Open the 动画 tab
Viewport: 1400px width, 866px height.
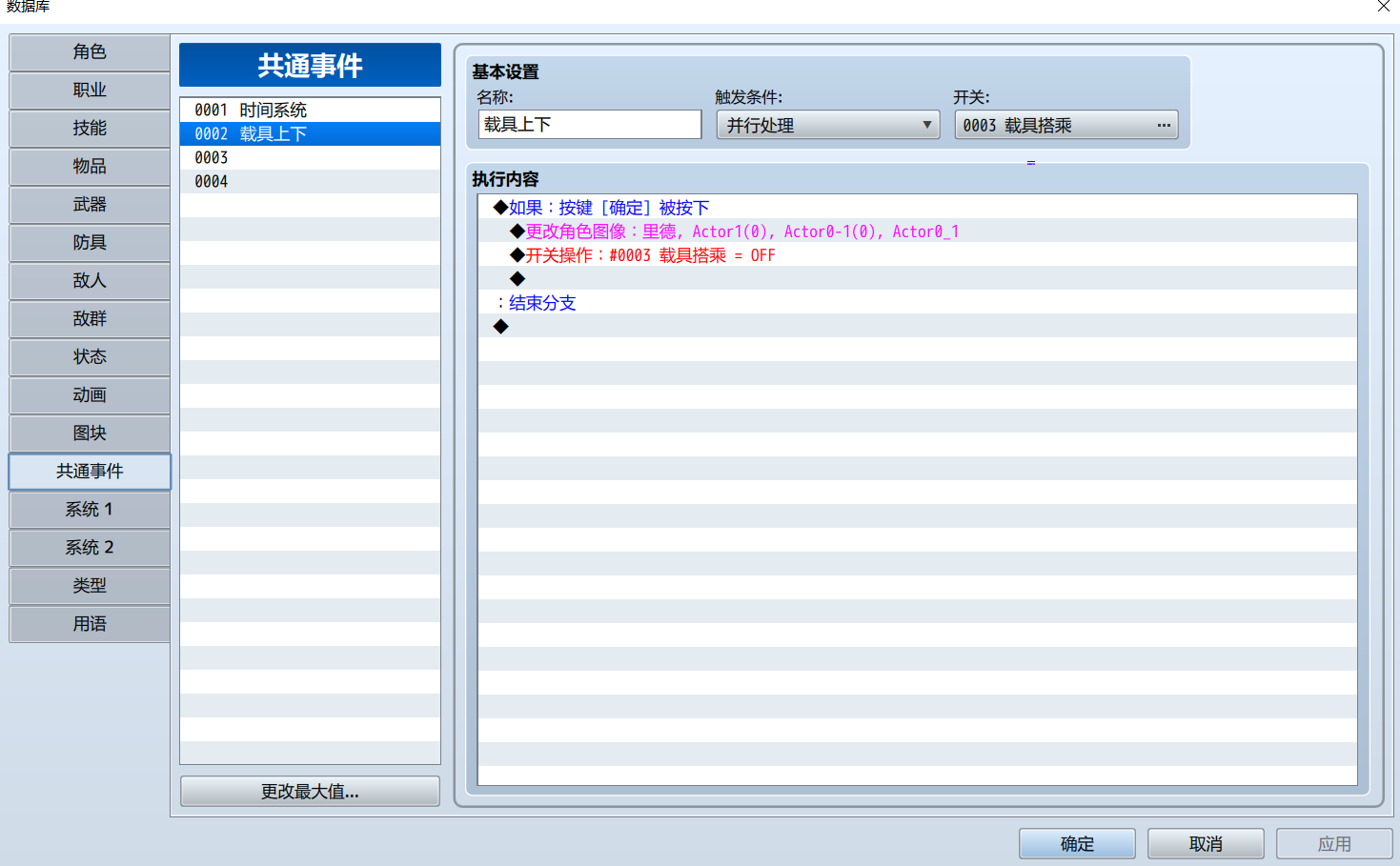pyautogui.click(x=90, y=395)
